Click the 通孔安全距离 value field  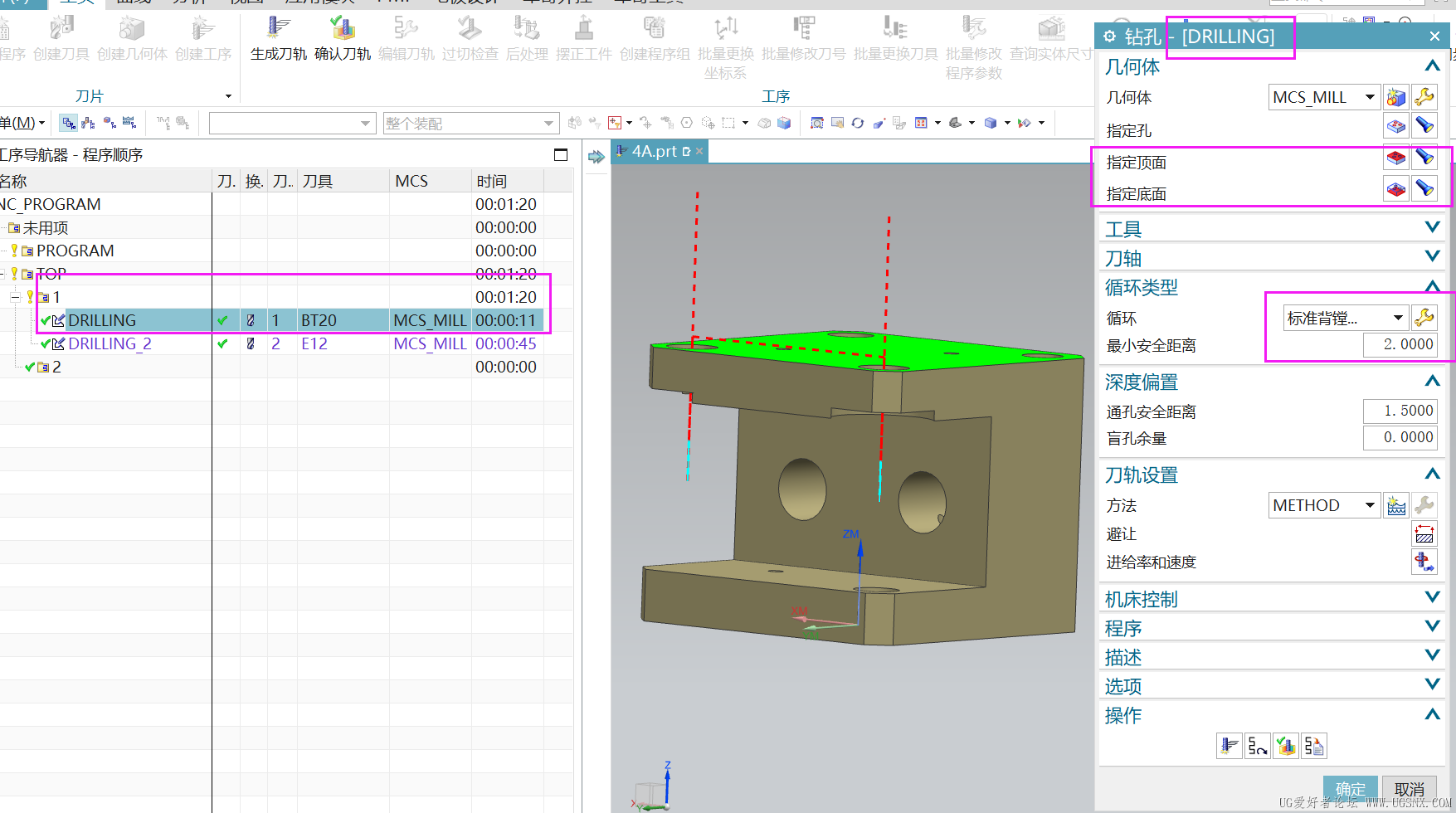(1400, 411)
